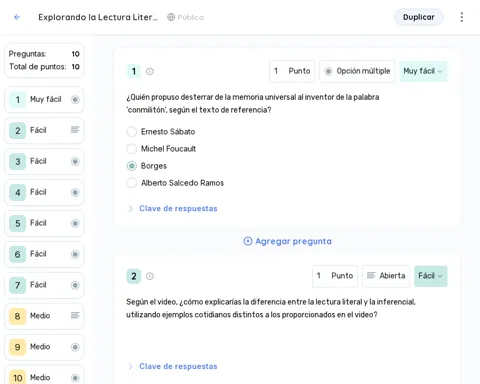Select the Ernesto Sábato answer option

[132, 132]
